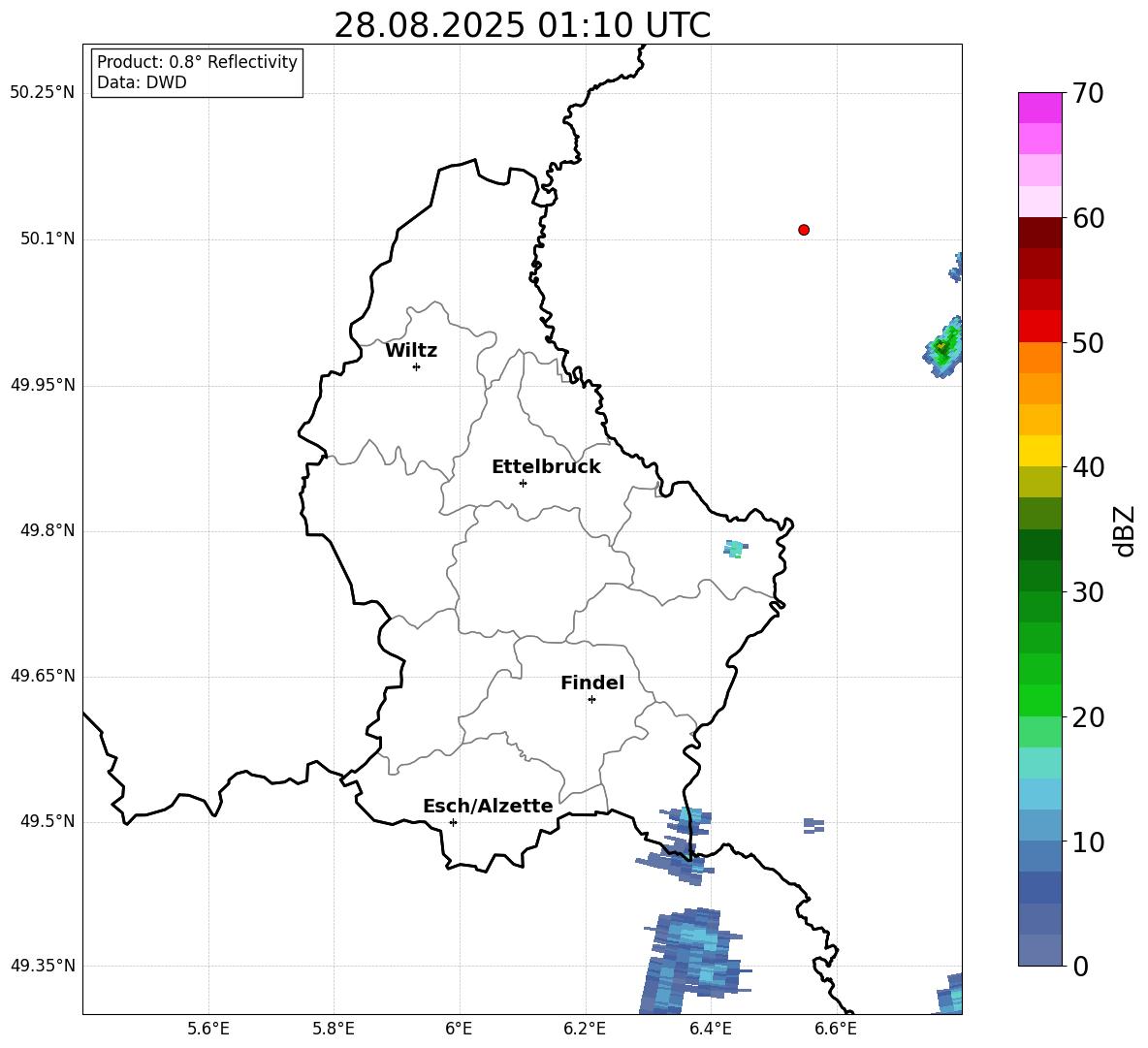Click the colorbar tick label 60
The width and height of the screenshot is (1148, 1048).
[x=1088, y=218]
